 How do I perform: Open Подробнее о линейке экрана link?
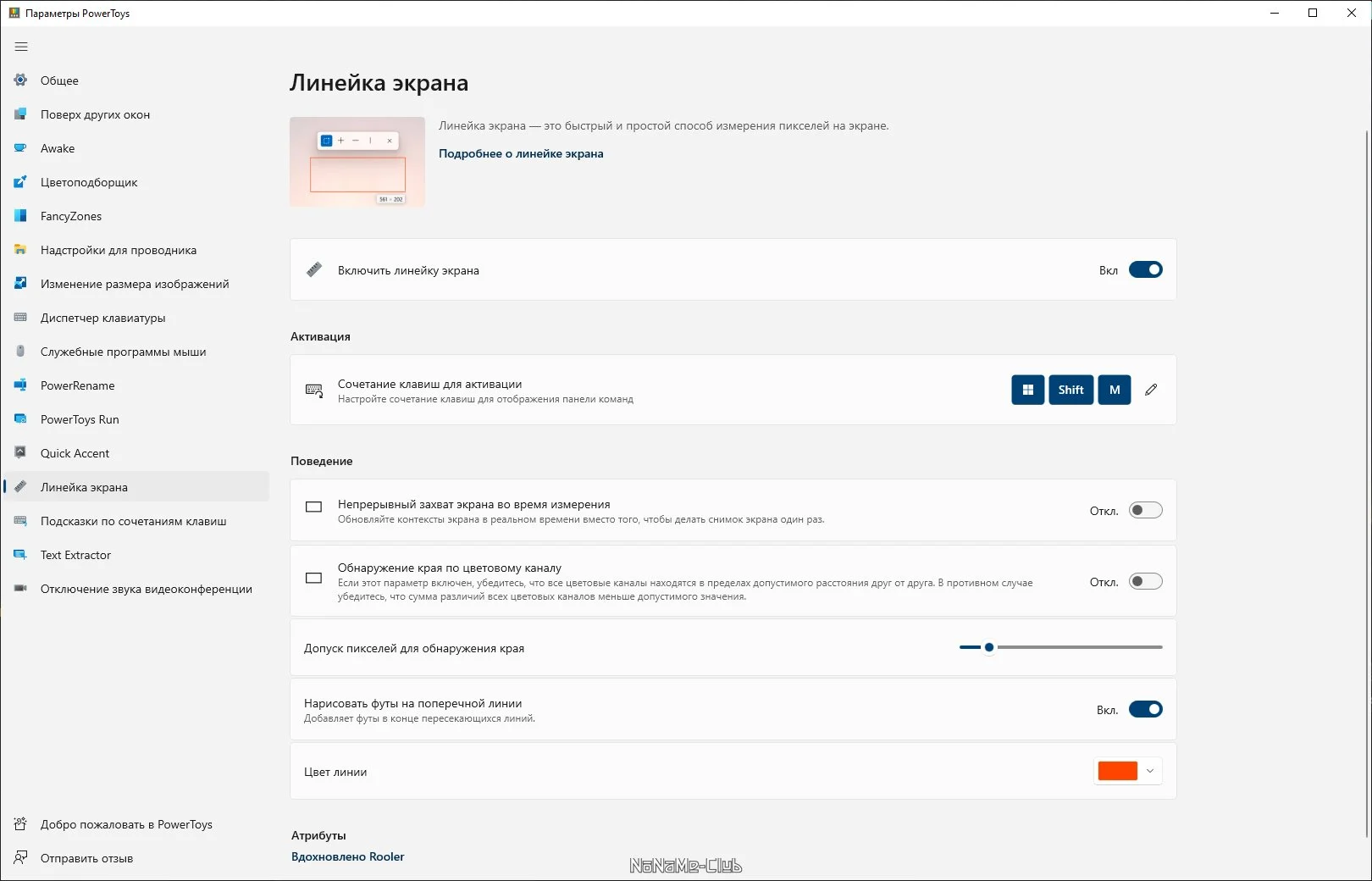pyautogui.click(x=521, y=153)
